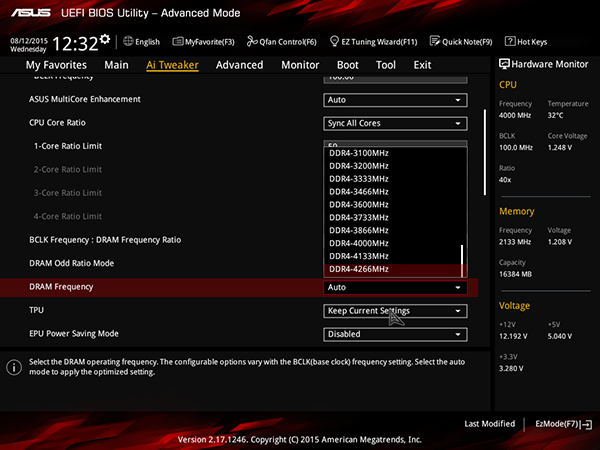
Task: Select highlighted DDR4-4266MHz option
Action: (x=393, y=269)
